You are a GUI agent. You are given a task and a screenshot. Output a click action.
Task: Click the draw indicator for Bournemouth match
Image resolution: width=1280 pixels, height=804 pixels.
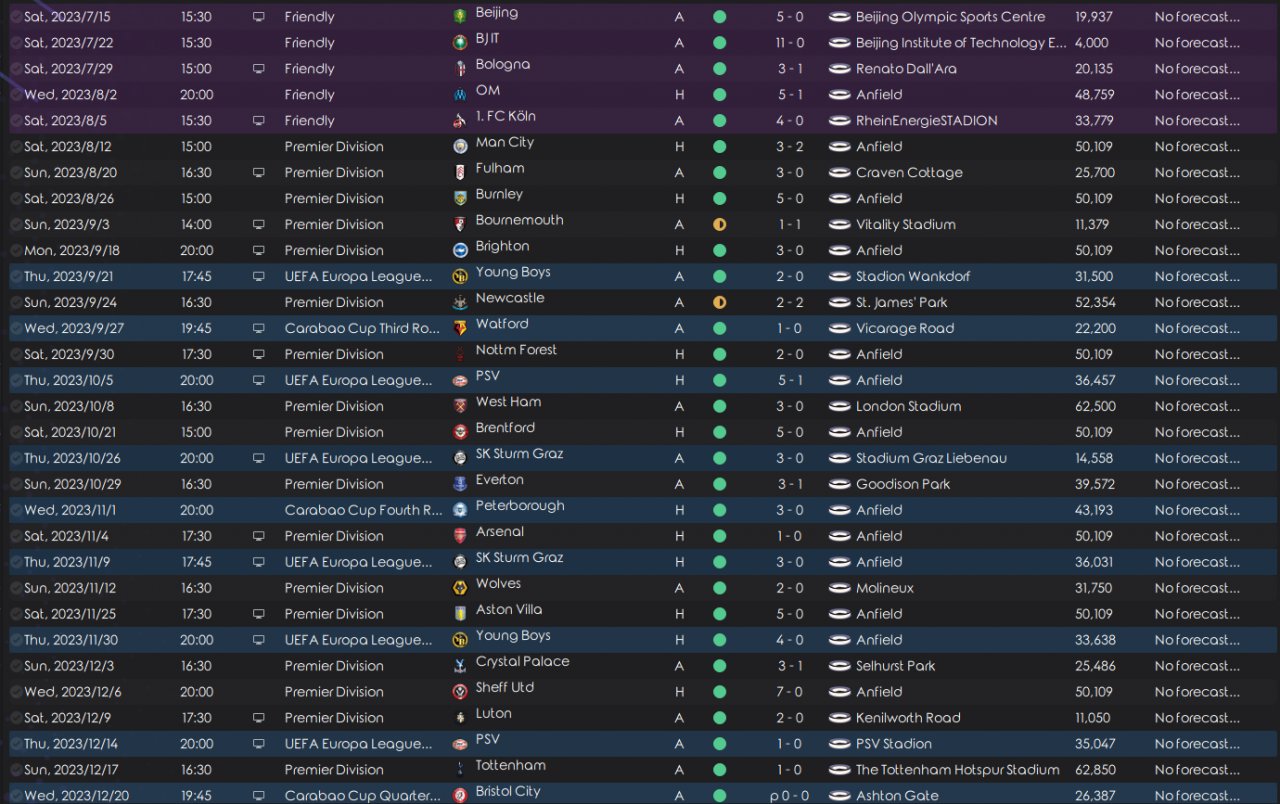[719, 225]
